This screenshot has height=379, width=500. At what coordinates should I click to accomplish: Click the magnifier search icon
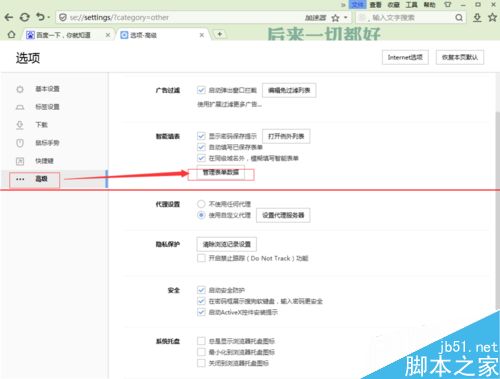(459, 18)
